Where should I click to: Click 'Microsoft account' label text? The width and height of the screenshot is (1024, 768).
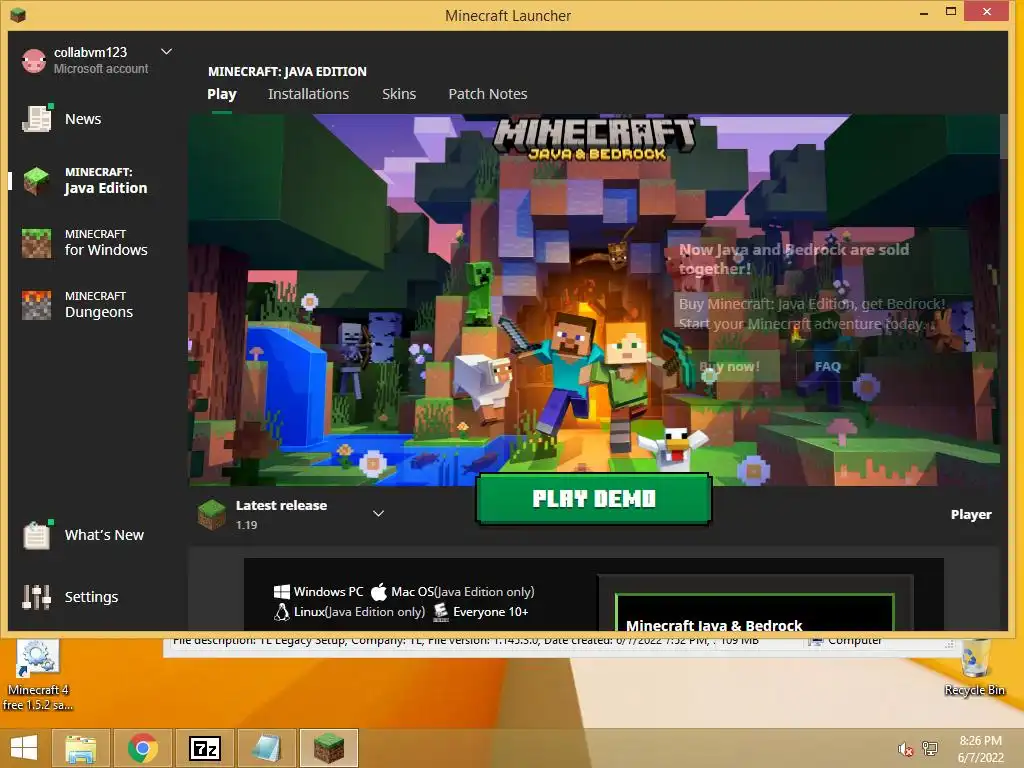tap(101, 69)
